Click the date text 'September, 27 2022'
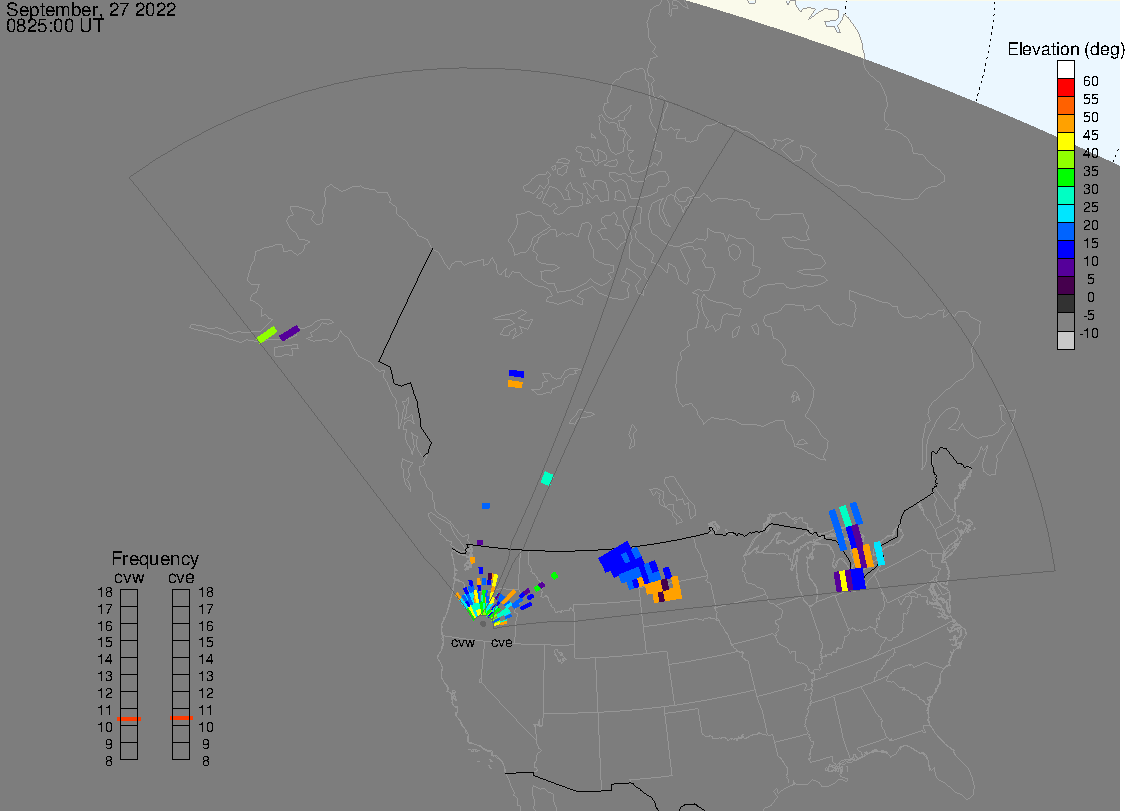The image size is (1125, 811). coord(91,10)
